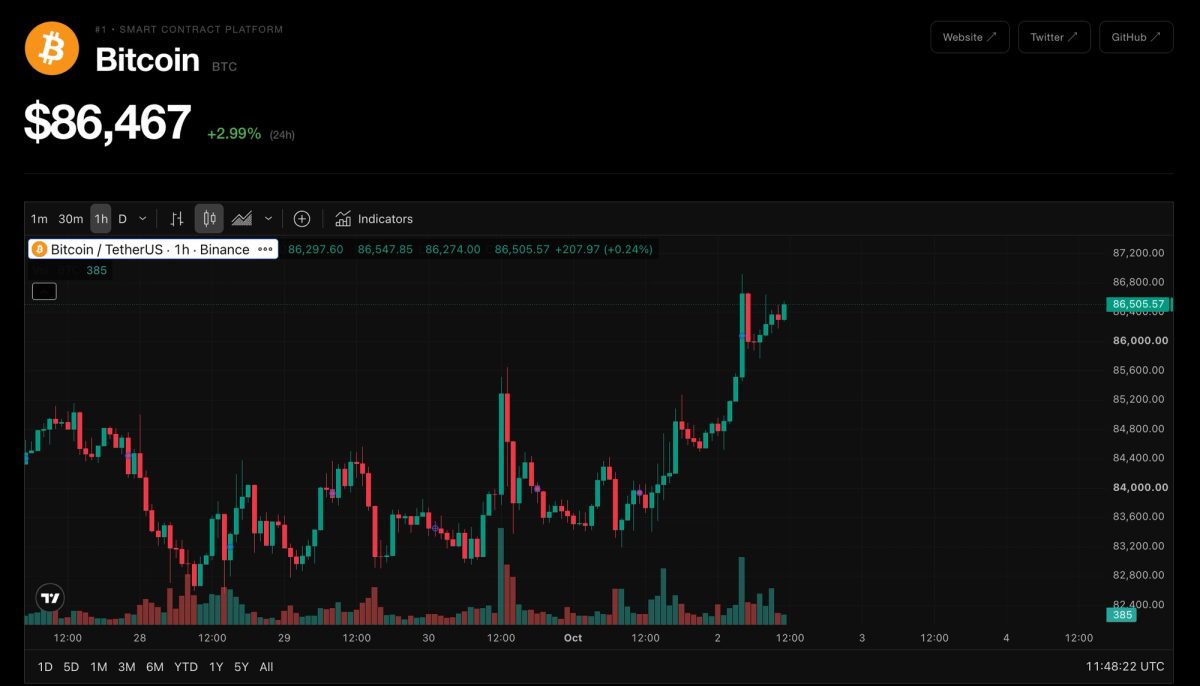This screenshot has height=686, width=1200.
Task: Click the compare or add symbol plus icon
Action: 302,218
